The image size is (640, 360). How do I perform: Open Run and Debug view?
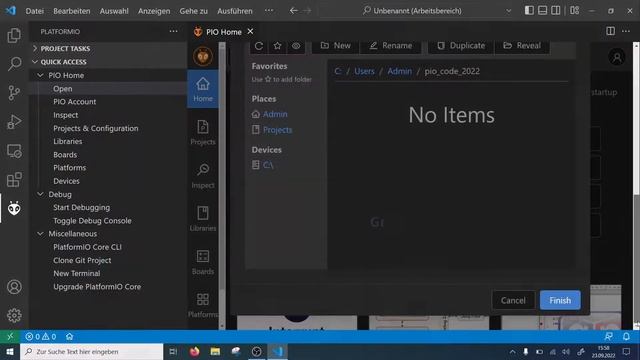[x=14, y=122]
